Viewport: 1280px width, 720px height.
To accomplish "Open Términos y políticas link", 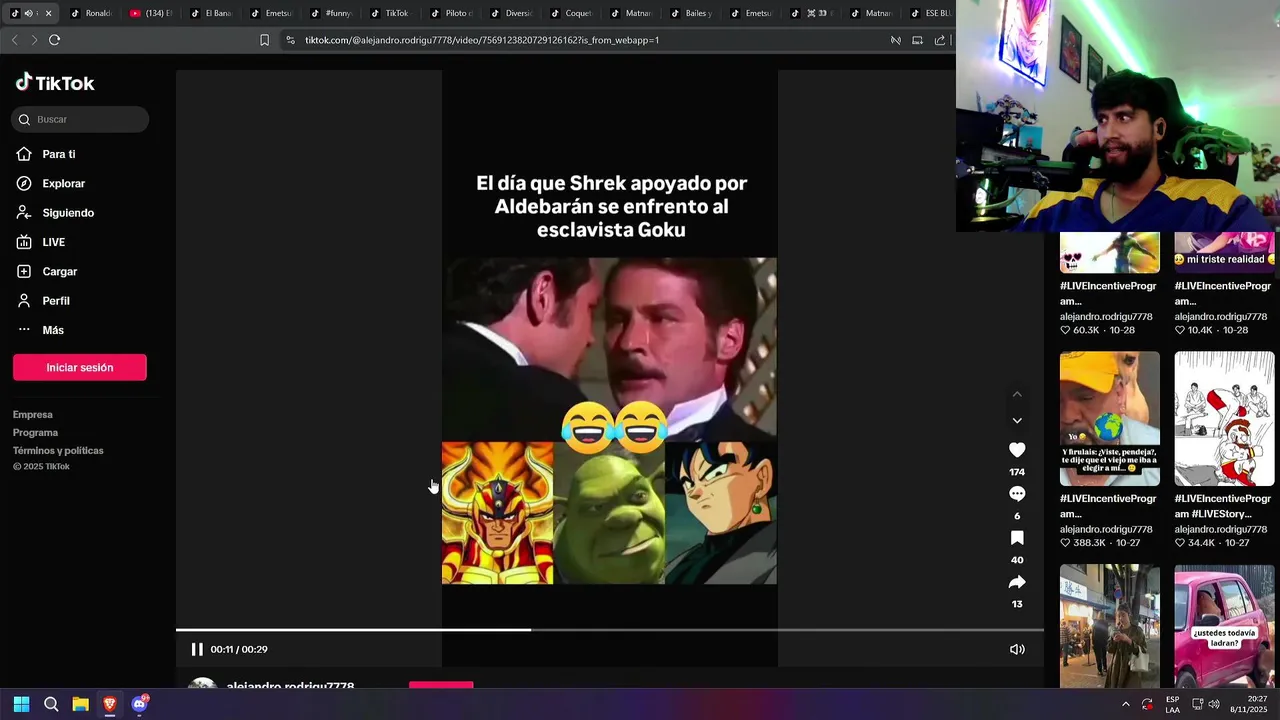I will (x=58, y=450).
